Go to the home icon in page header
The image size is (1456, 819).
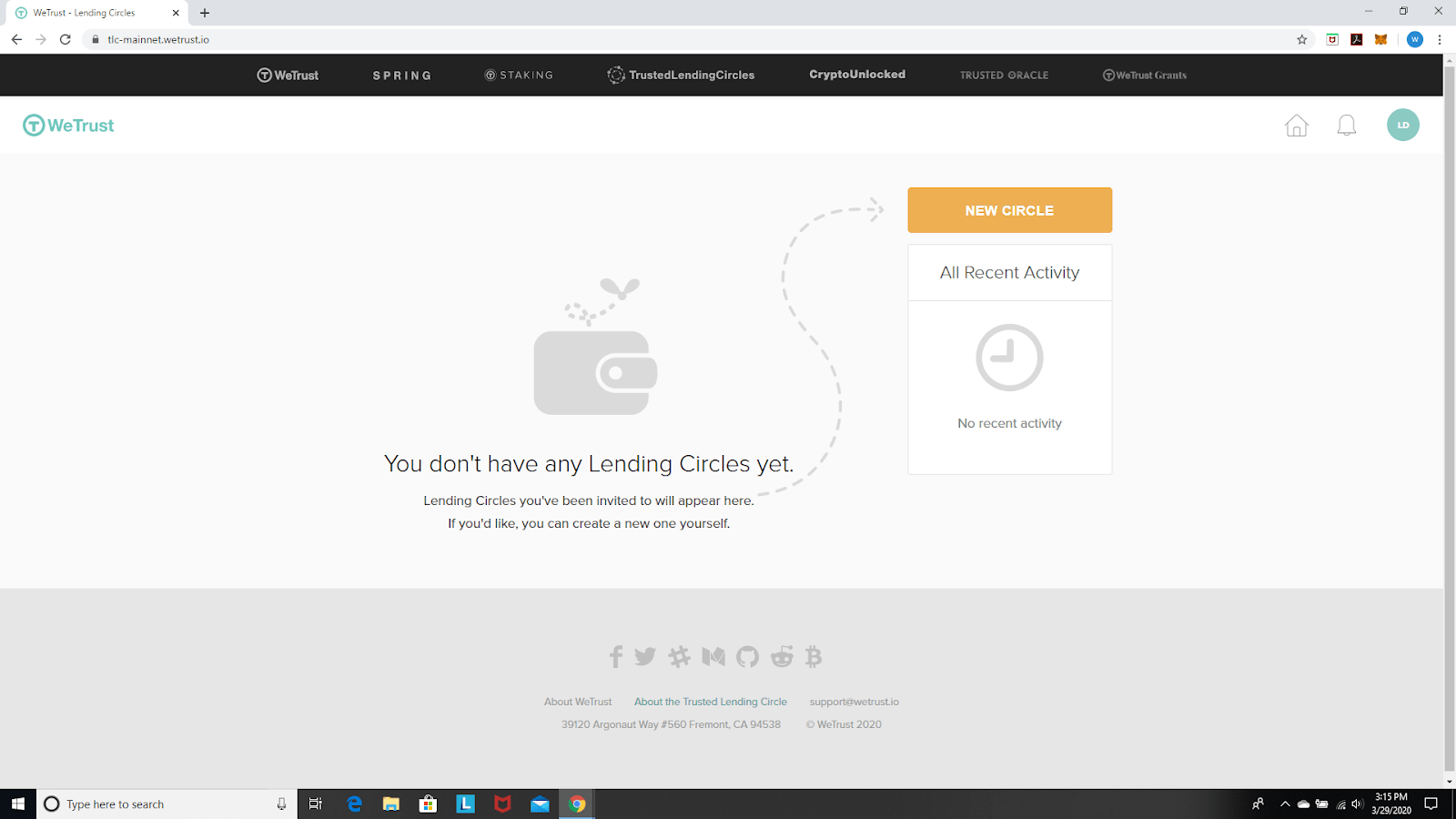pos(1297,126)
